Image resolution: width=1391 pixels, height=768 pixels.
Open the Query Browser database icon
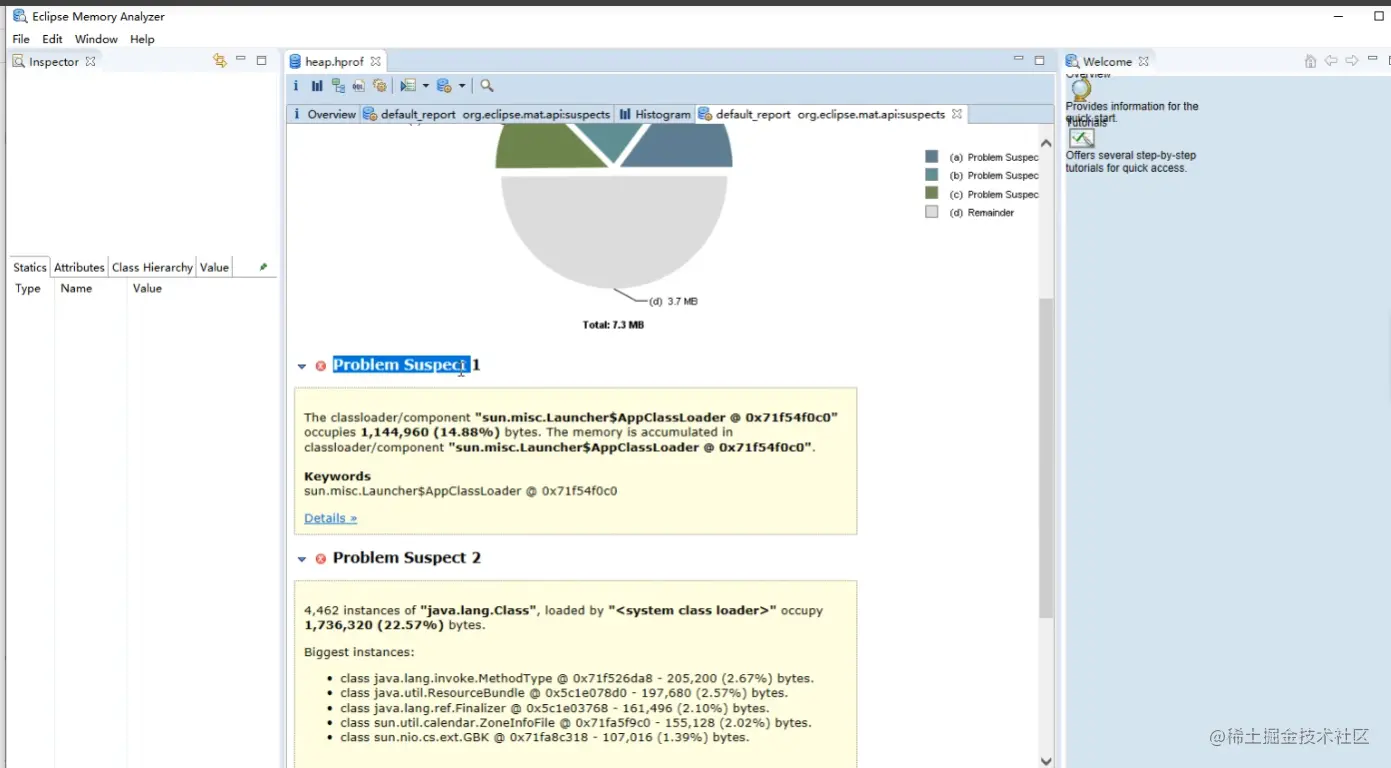pos(445,86)
